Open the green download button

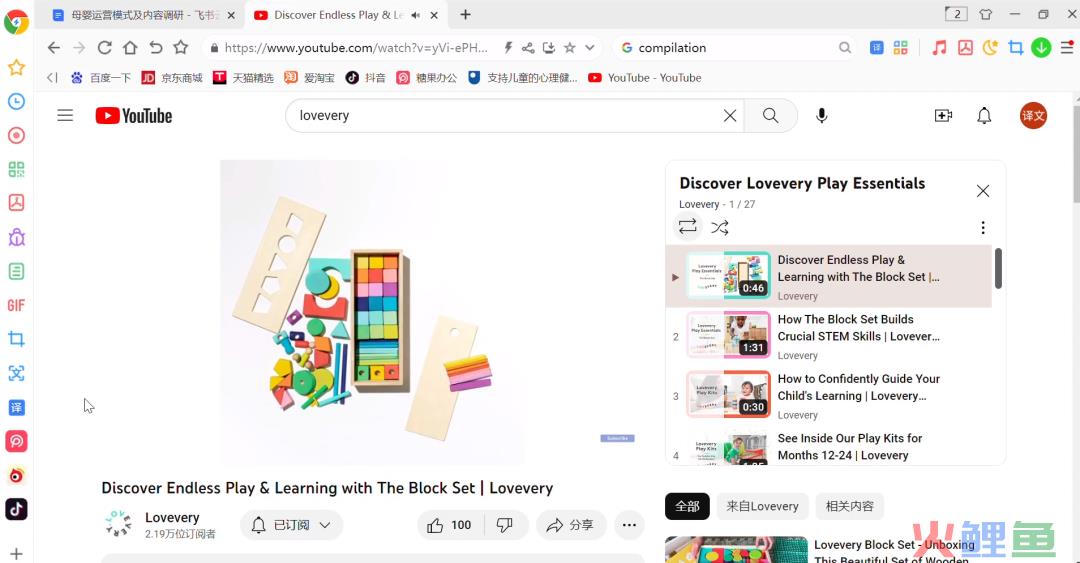click(1041, 48)
